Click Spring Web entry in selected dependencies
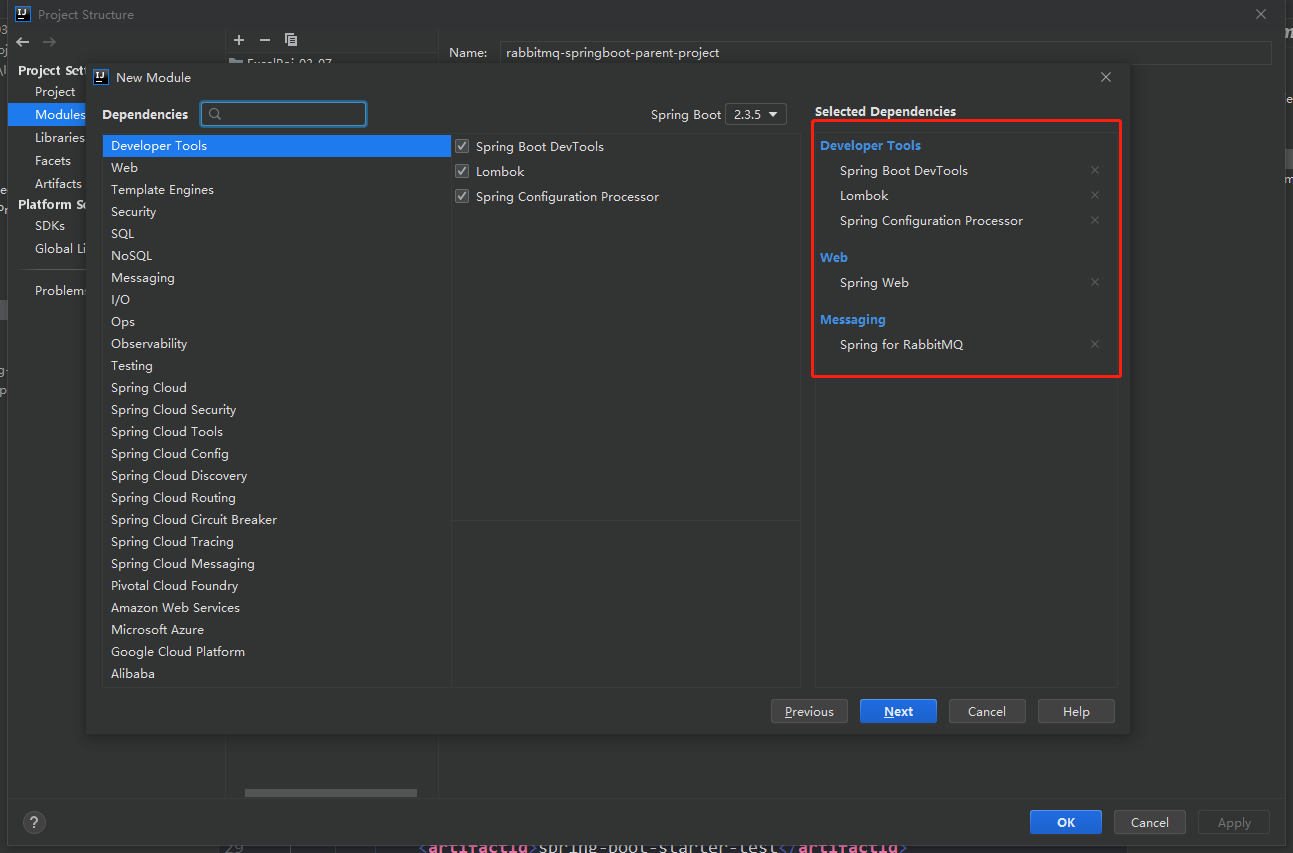The width and height of the screenshot is (1293, 853). pos(874,283)
